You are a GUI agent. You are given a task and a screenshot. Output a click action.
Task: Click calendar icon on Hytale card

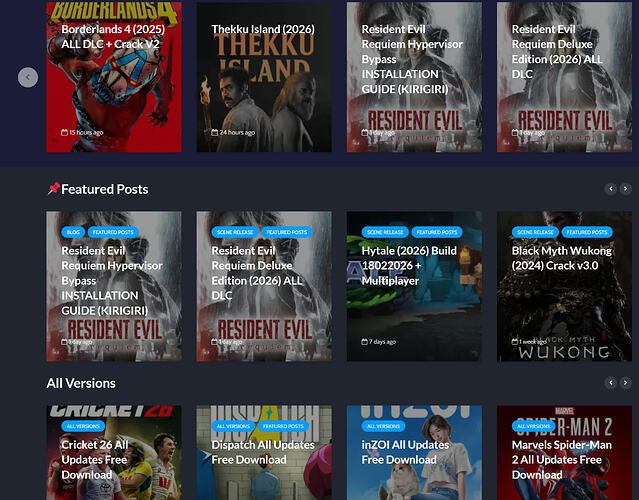click(x=364, y=341)
